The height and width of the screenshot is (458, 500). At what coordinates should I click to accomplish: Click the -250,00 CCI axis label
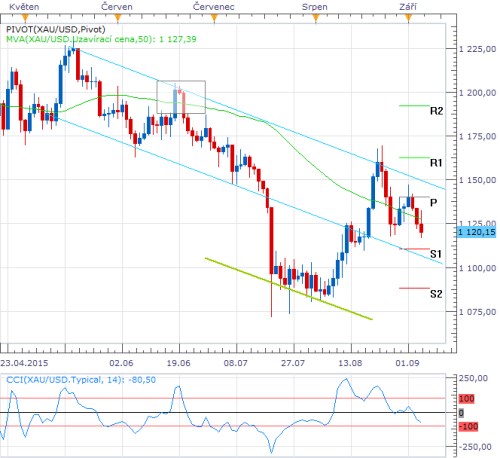coord(474,447)
